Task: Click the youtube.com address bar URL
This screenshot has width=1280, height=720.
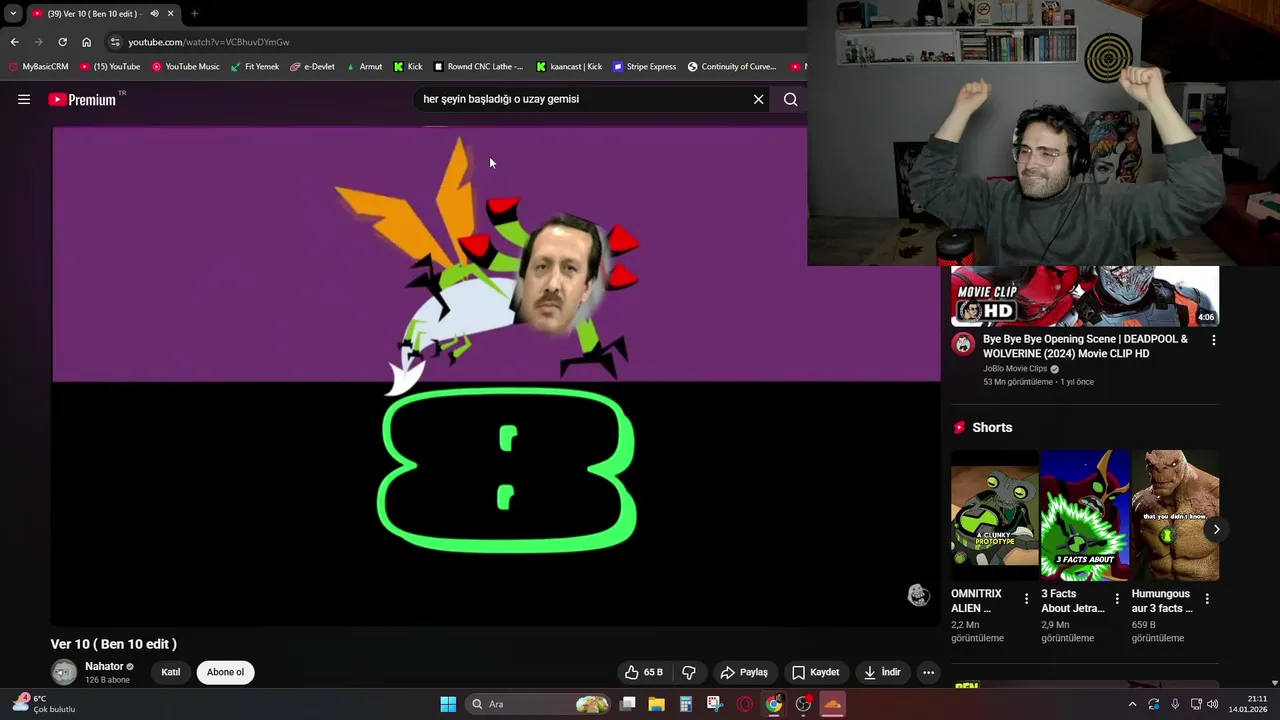Action: [209, 42]
